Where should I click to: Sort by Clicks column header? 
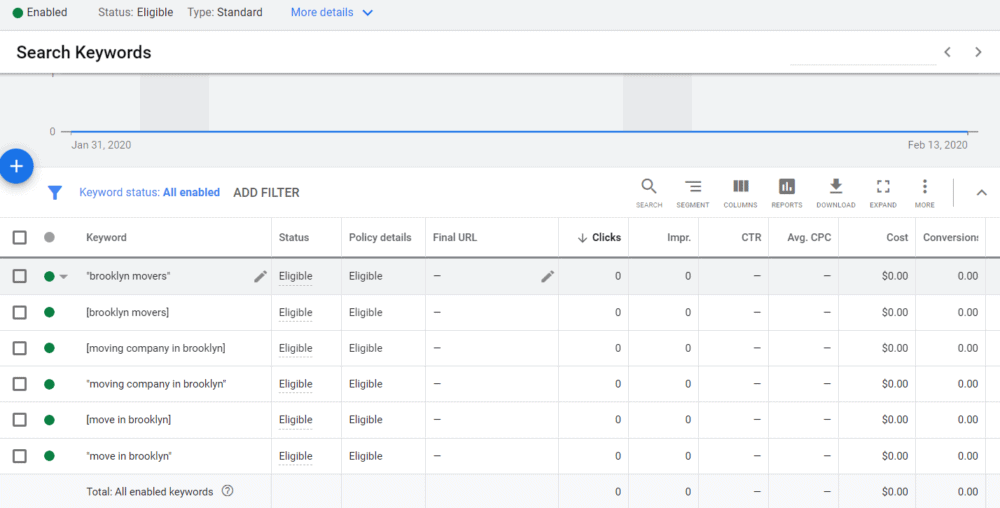[x=600, y=238]
